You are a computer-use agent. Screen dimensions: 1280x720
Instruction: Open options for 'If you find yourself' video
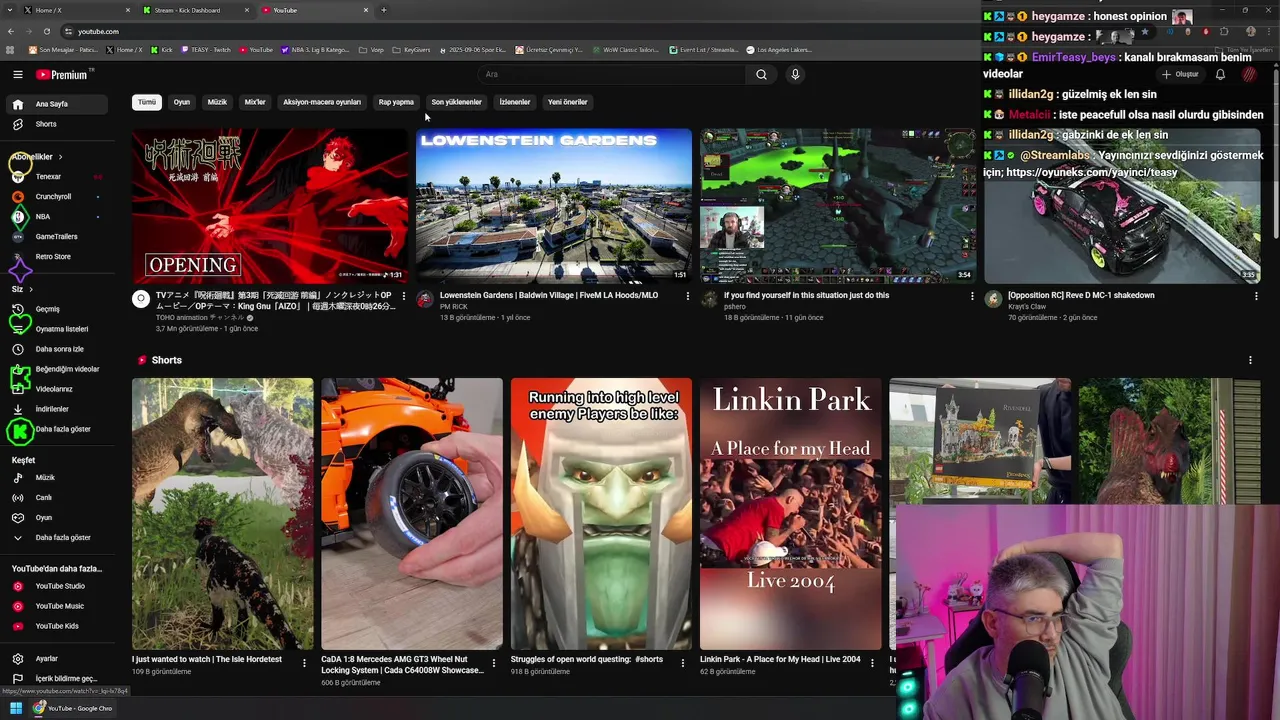point(972,296)
